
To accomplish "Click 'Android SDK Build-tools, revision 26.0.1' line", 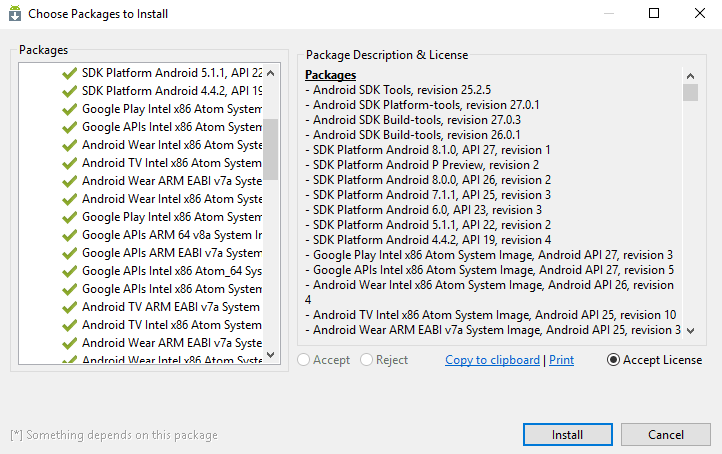I will point(413,135).
